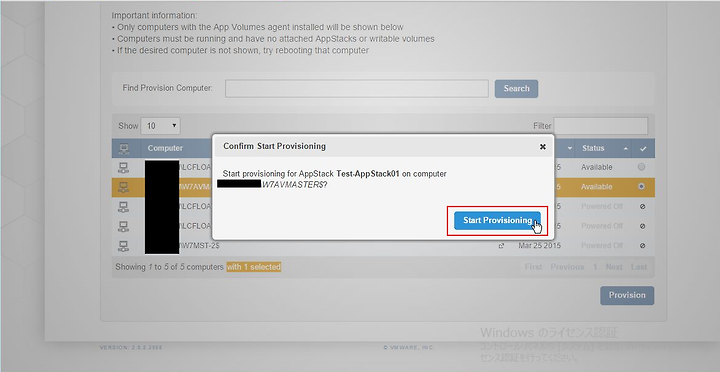Viewport: 720px width, 372px height.
Task: Click the dropdown arrow left of Status header
Action: [570, 148]
